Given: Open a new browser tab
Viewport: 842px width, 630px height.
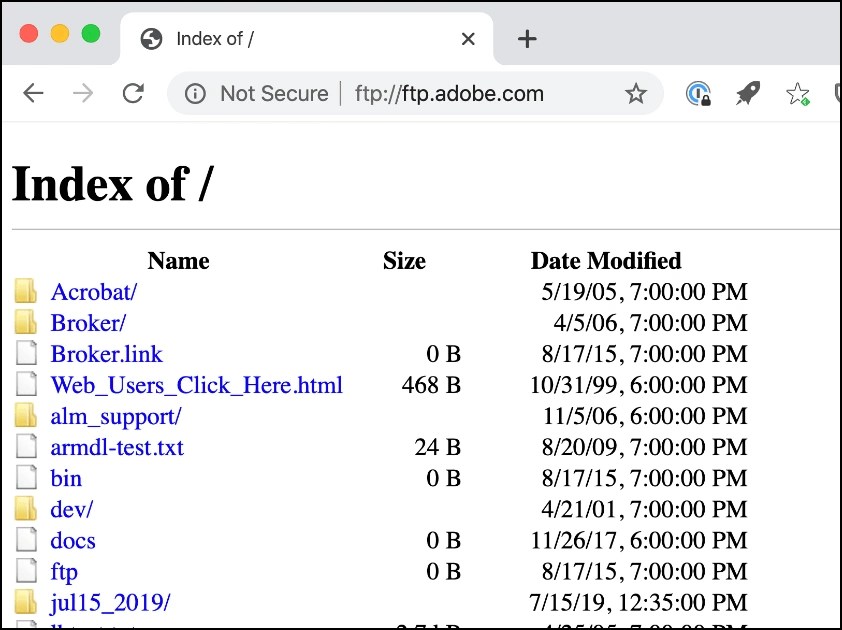Looking at the screenshot, I should coord(527,39).
